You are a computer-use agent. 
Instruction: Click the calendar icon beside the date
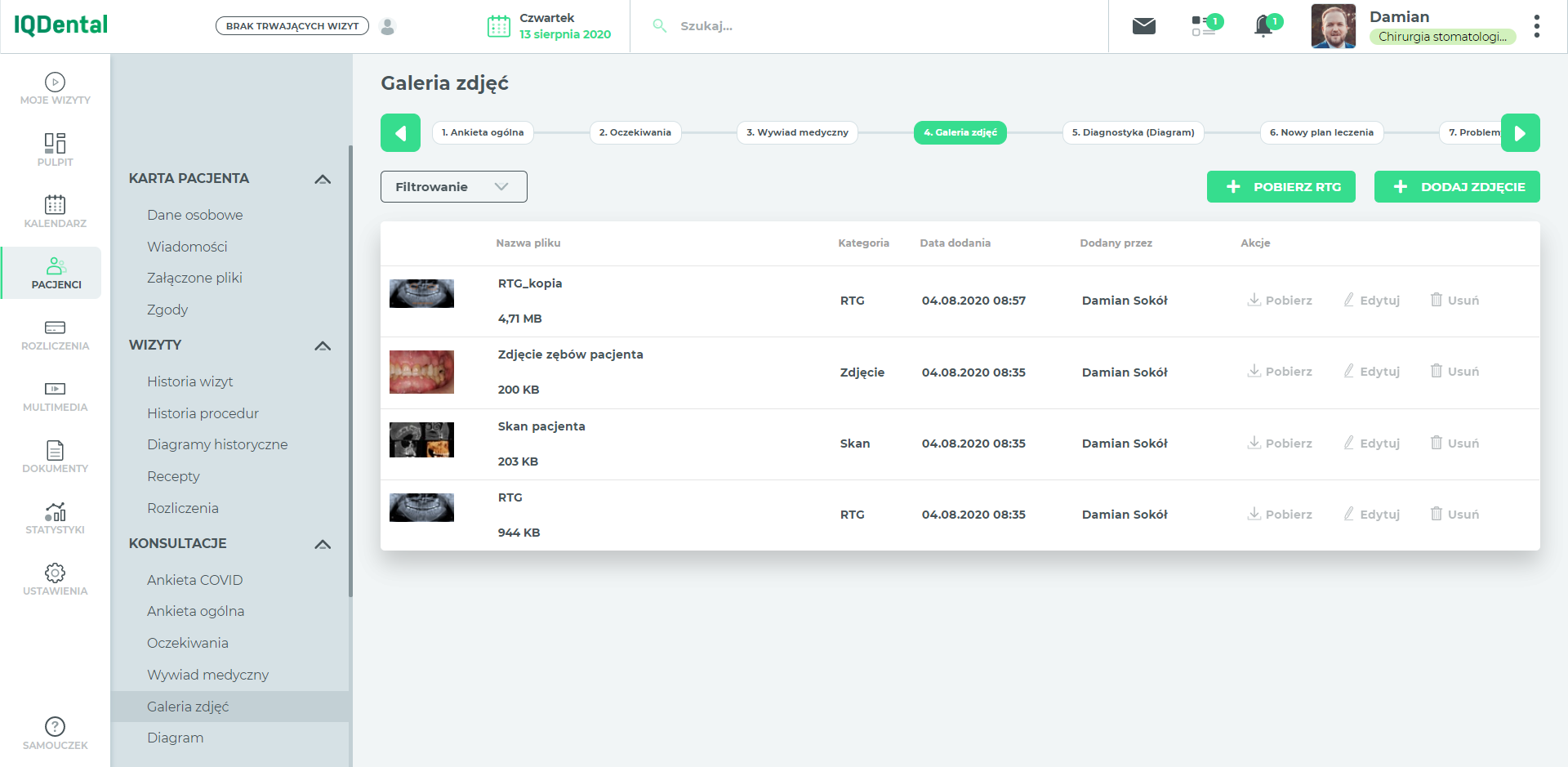499,26
